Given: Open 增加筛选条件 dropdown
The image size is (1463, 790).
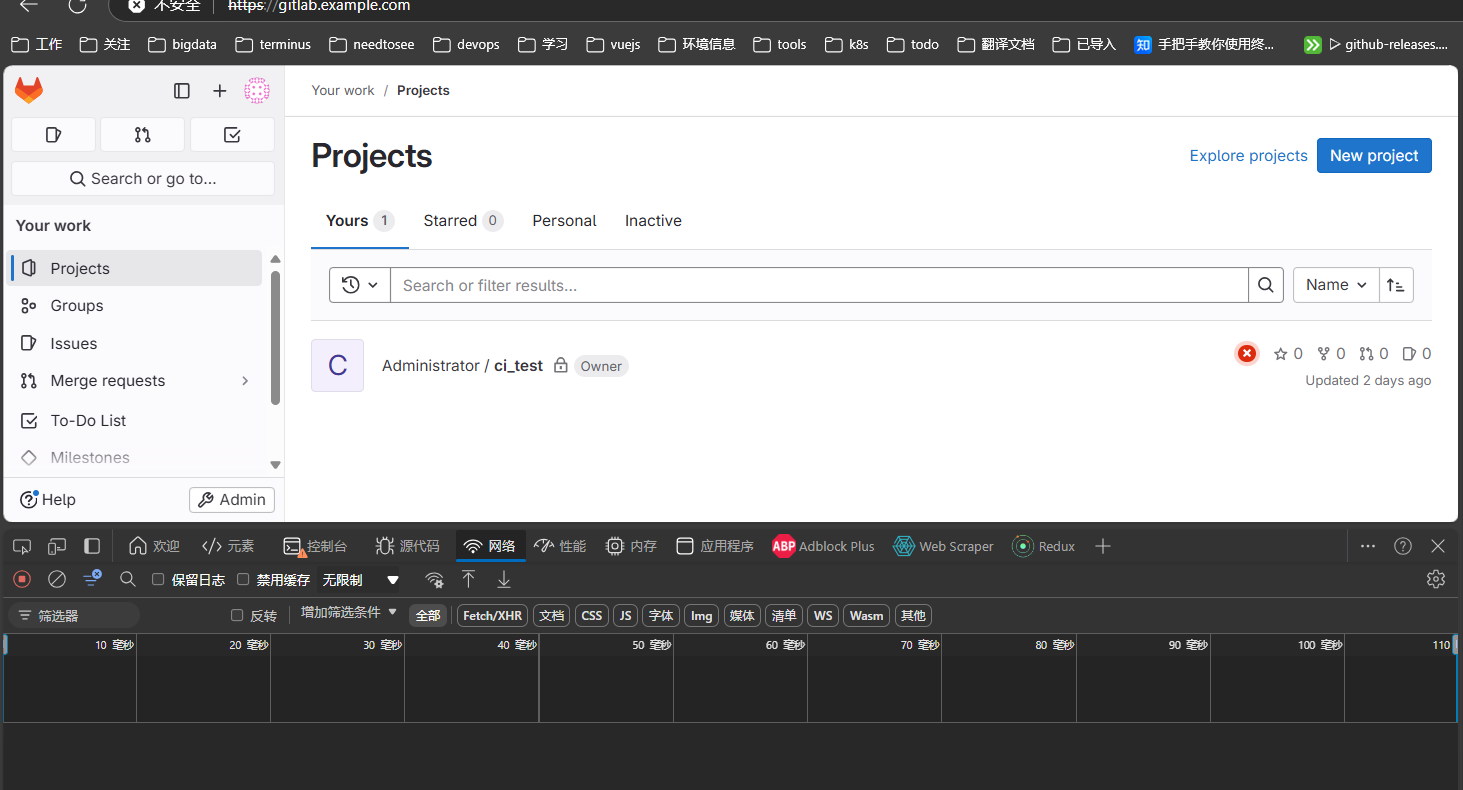Looking at the screenshot, I should click(x=349, y=612).
